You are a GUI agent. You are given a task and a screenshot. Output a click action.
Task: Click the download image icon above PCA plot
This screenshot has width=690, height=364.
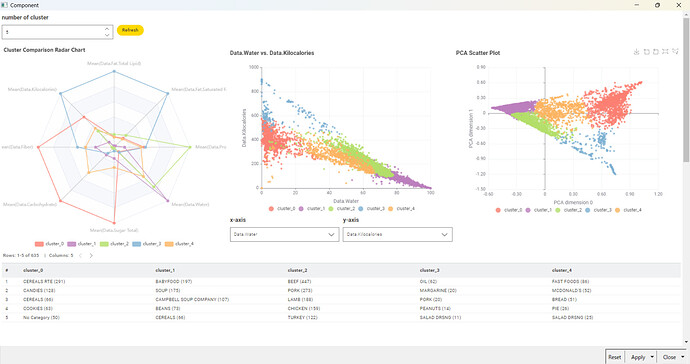(636, 52)
